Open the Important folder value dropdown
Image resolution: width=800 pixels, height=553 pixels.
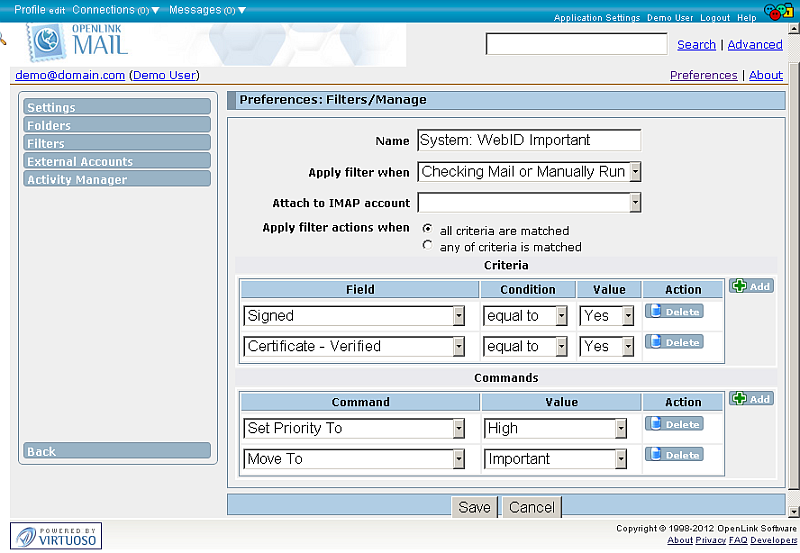pyautogui.click(x=555, y=459)
